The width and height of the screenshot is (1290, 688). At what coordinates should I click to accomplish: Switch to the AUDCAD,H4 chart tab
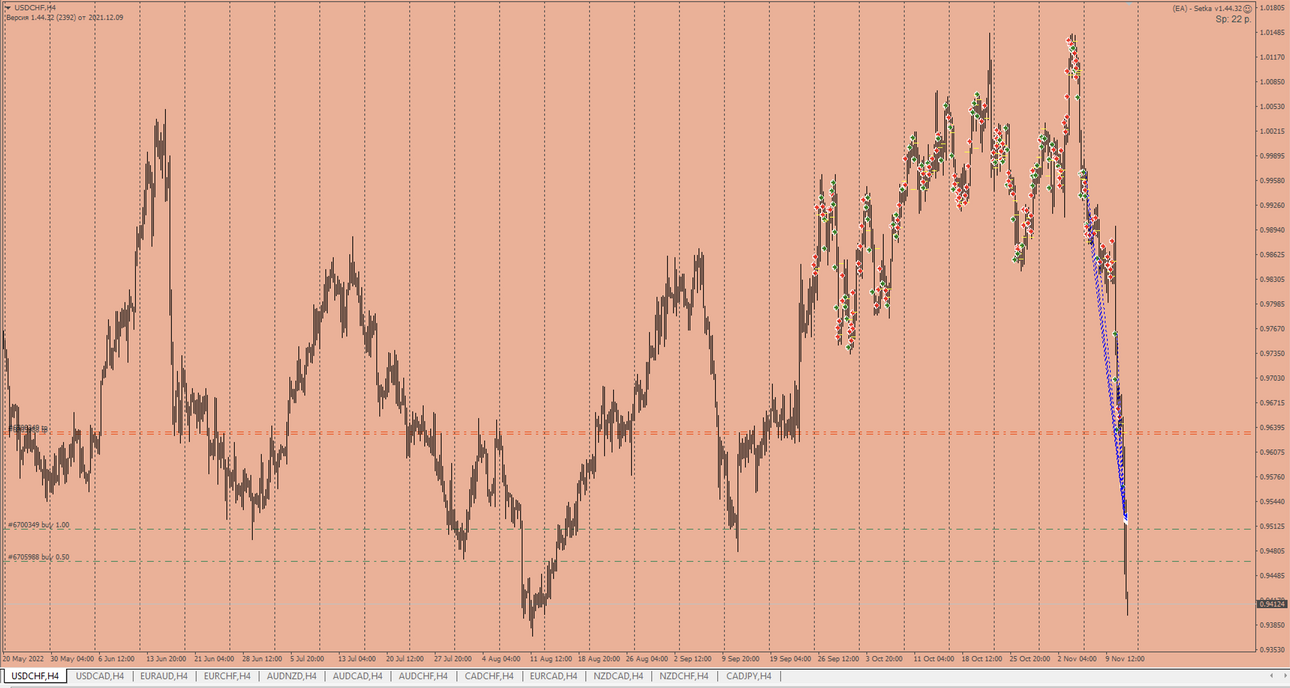357,677
